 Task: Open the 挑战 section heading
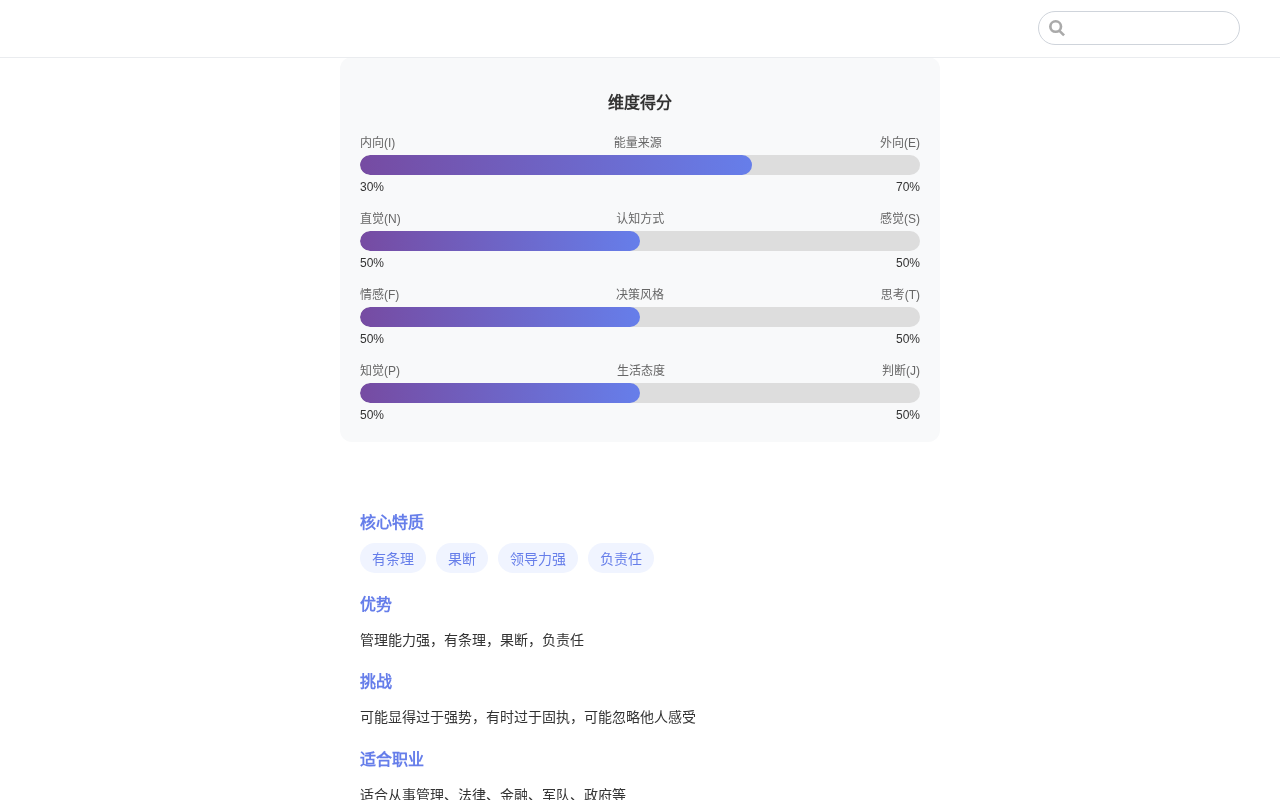pyautogui.click(x=375, y=681)
